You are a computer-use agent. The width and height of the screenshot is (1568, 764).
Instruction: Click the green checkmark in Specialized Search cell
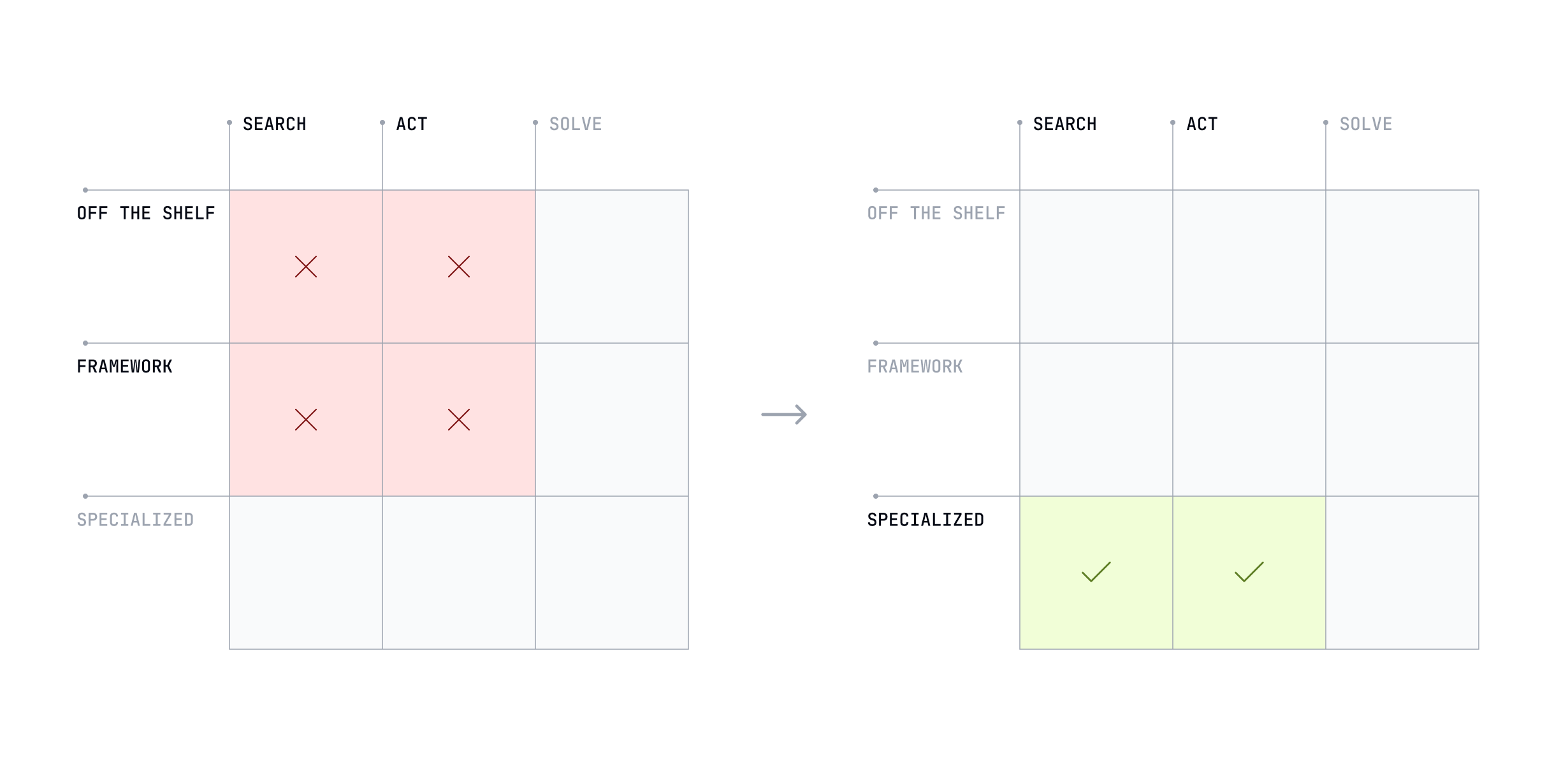1096,571
